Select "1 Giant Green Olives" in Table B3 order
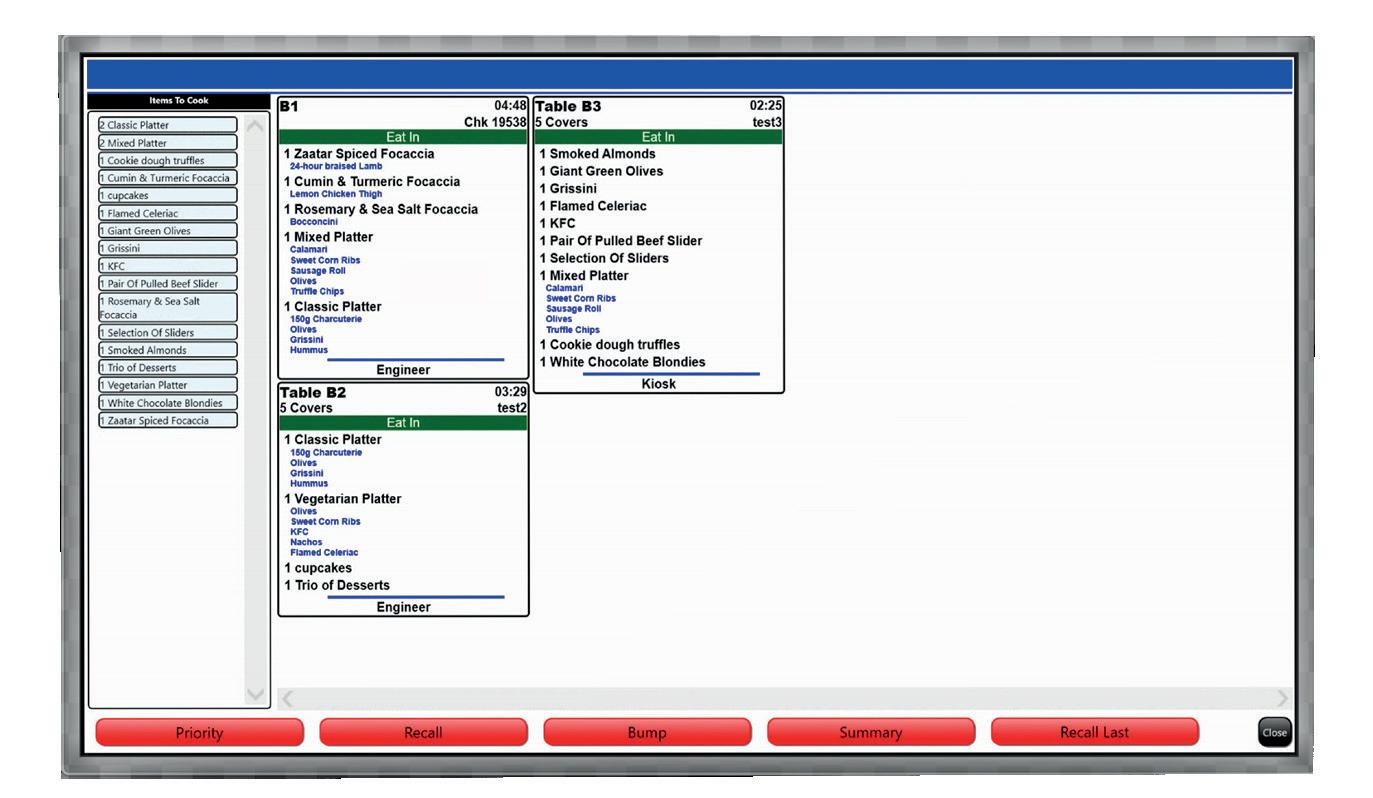The height and width of the screenshot is (798, 1373). tap(601, 171)
